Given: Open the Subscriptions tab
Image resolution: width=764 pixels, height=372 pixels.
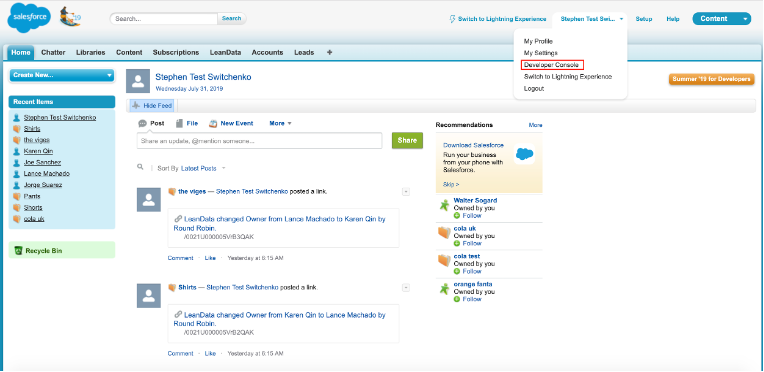Looking at the screenshot, I should coord(176,53).
